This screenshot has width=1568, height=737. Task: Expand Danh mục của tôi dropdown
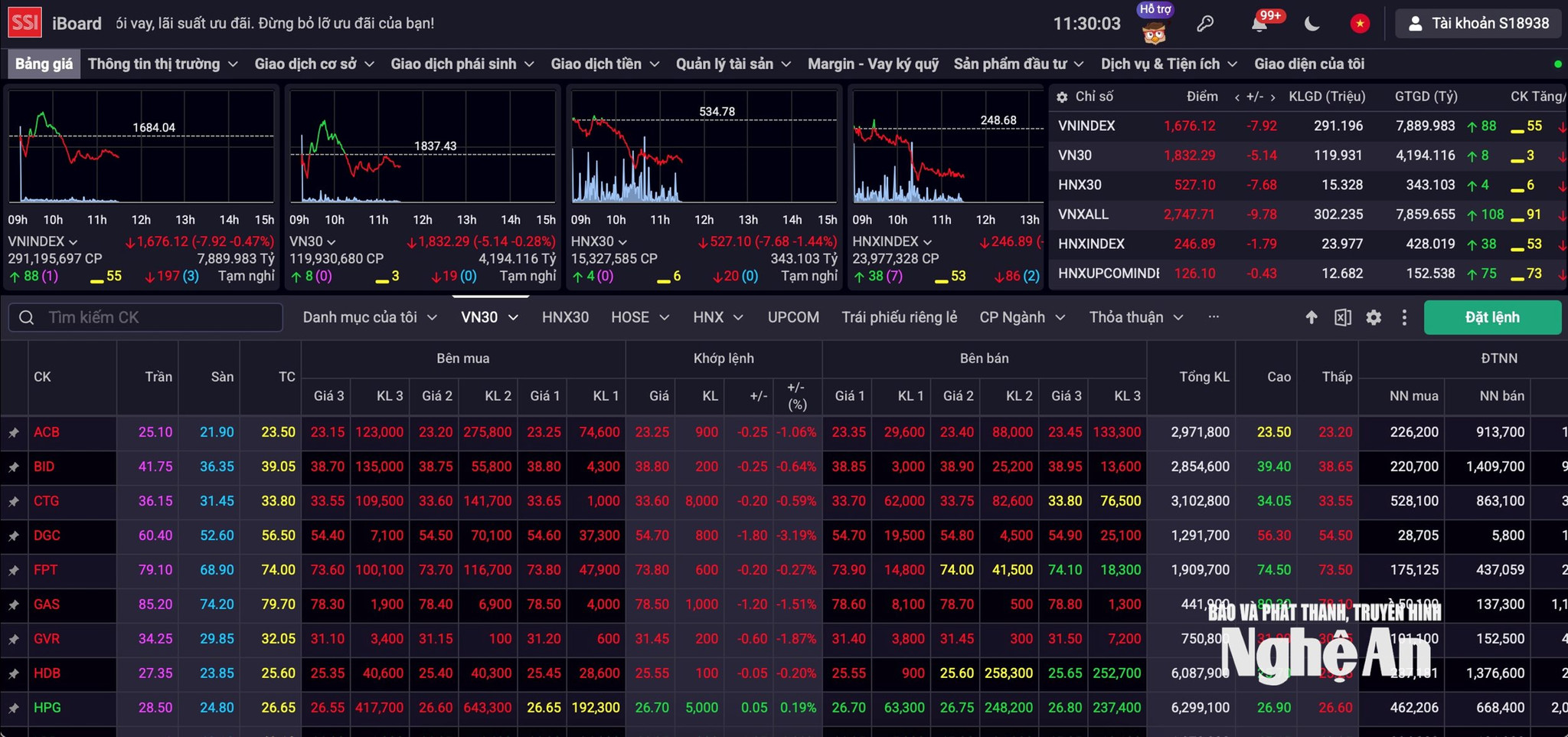[370, 317]
